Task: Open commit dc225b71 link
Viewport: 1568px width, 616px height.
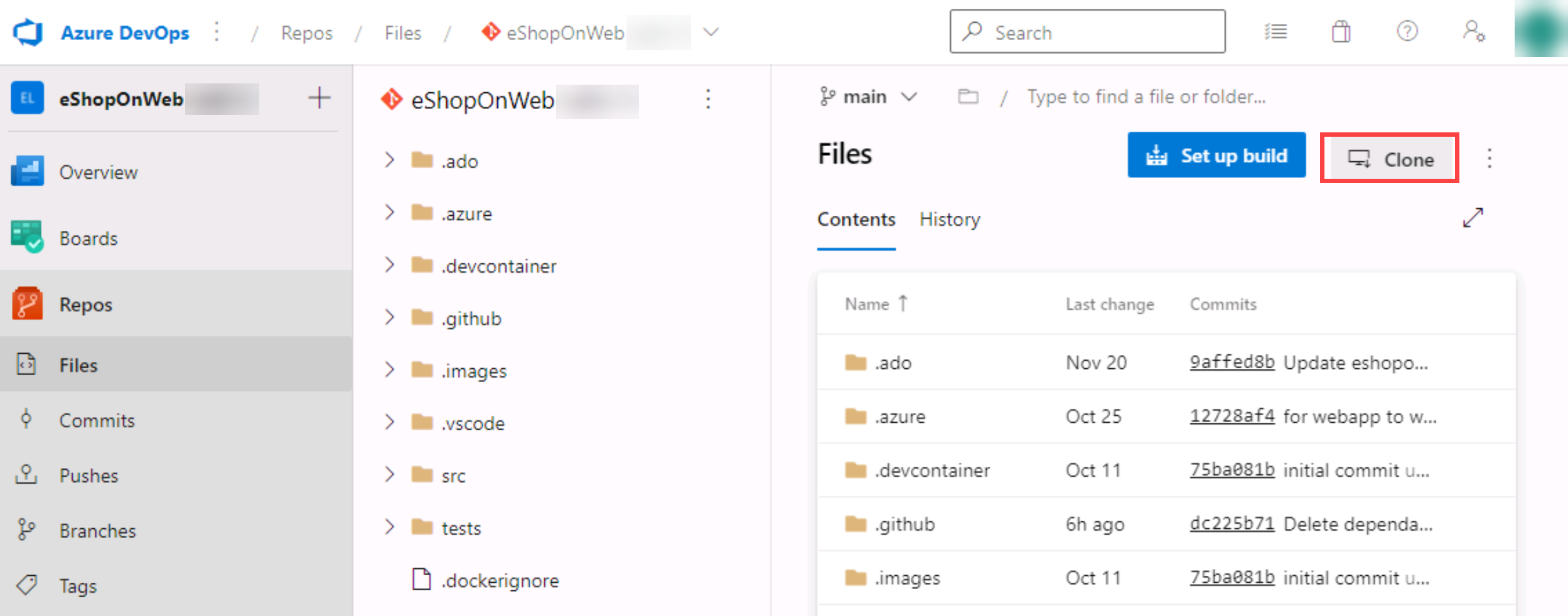Action: (1232, 524)
